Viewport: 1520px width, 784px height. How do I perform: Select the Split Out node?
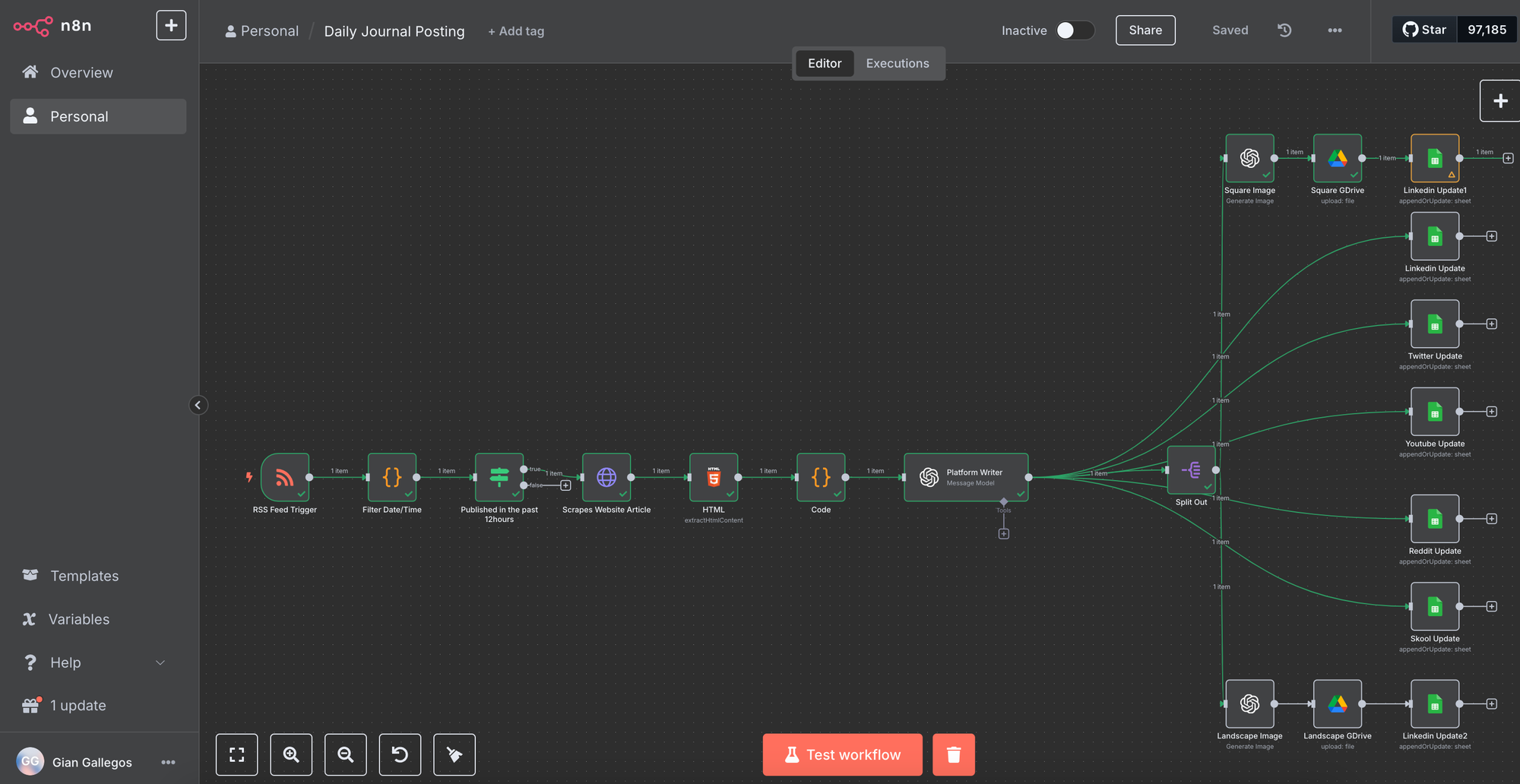pyautogui.click(x=1192, y=470)
